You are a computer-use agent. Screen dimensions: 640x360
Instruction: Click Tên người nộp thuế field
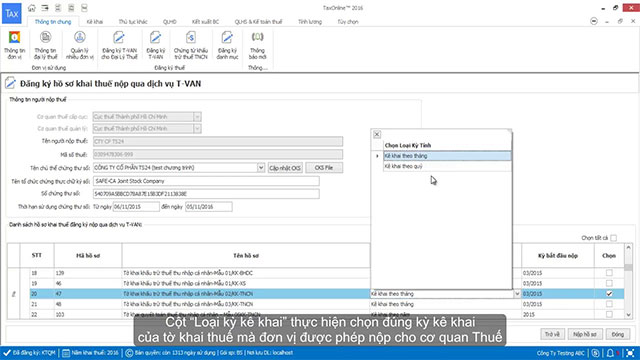(x=218, y=142)
